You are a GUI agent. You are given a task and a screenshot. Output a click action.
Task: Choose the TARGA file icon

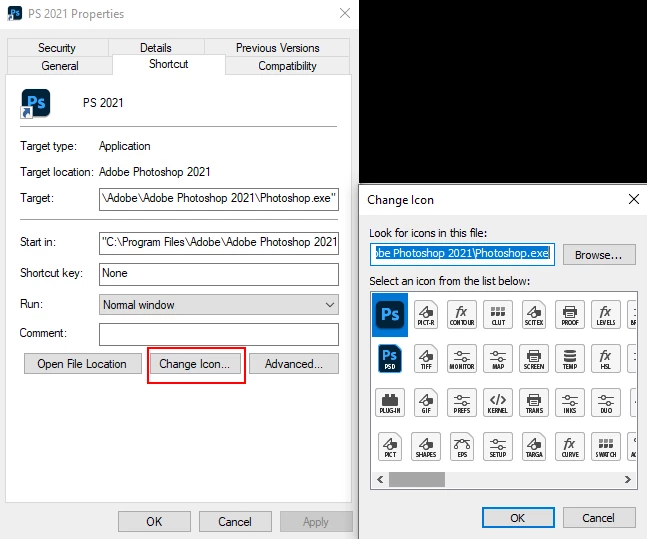[x=534, y=446]
